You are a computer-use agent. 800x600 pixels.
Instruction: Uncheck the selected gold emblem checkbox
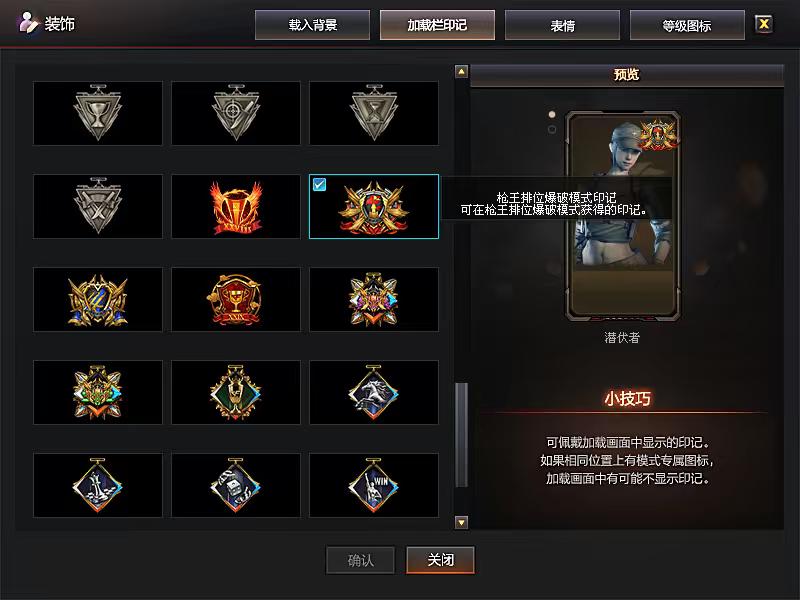point(319,184)
